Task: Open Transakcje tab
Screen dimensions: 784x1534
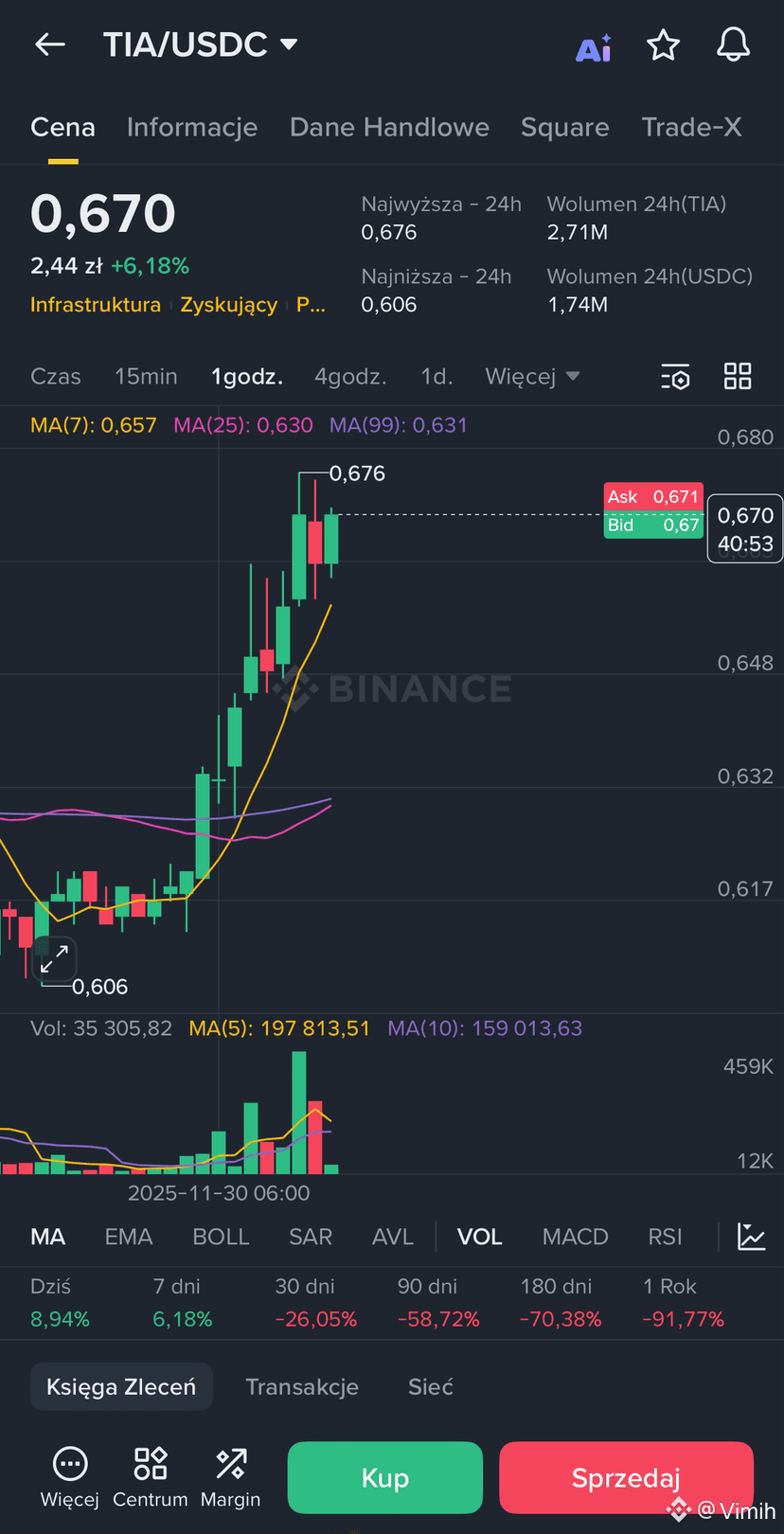Action: pos(302,1387)
